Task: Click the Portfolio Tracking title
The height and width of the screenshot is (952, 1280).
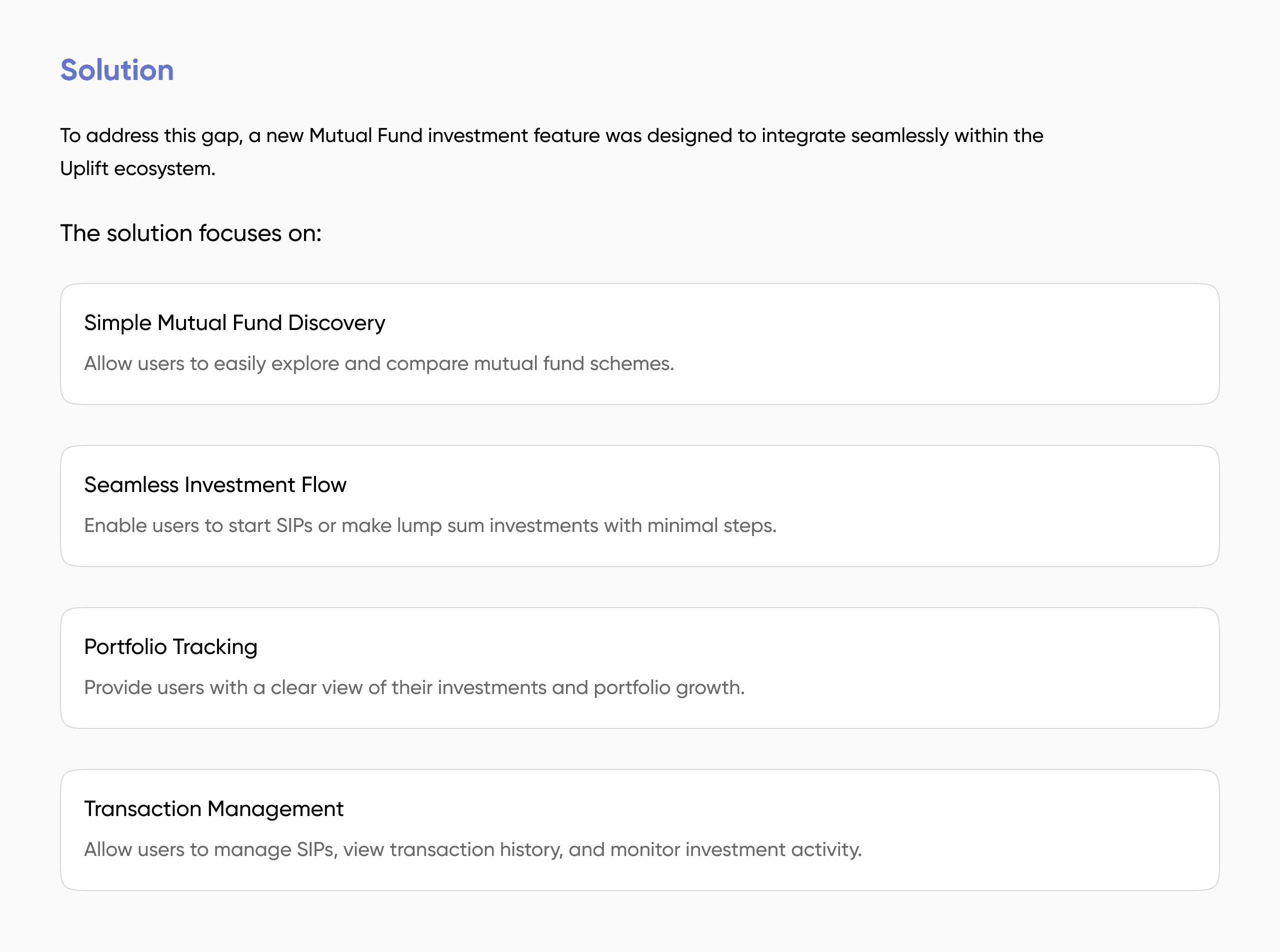Action: point(170,647)
